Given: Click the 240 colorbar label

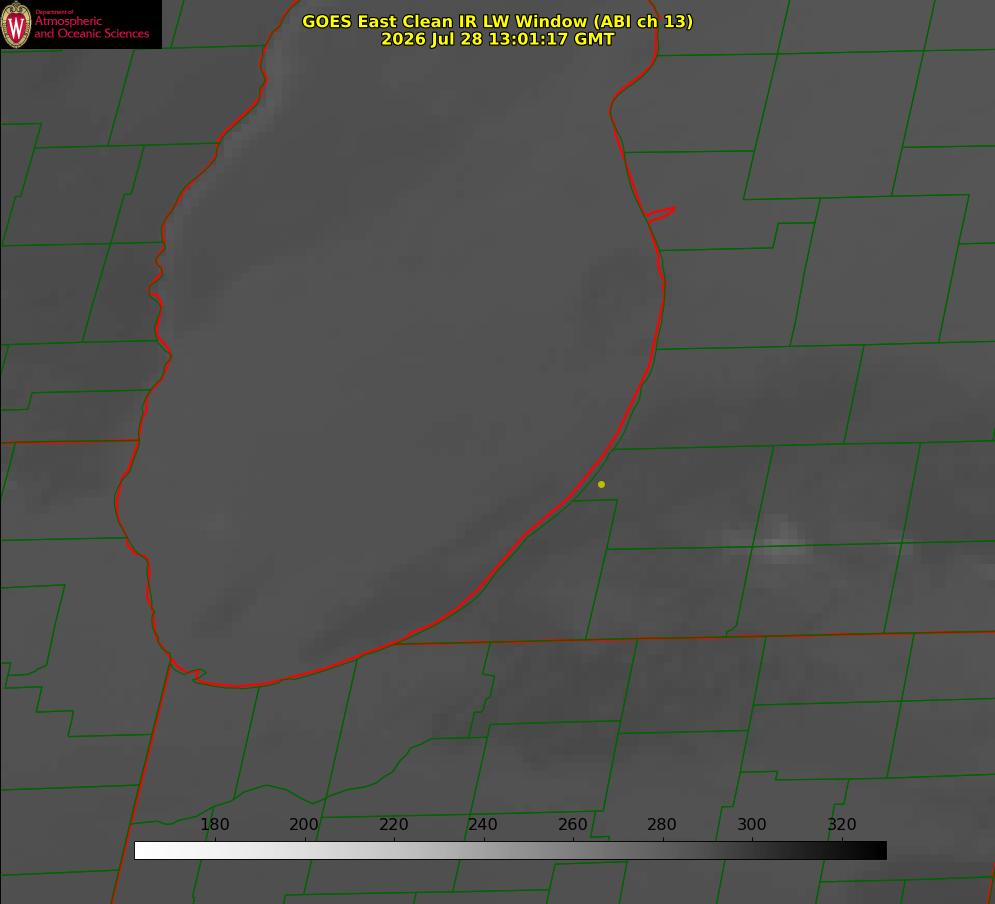Looking at the screenshot, I should pos(483,824).
